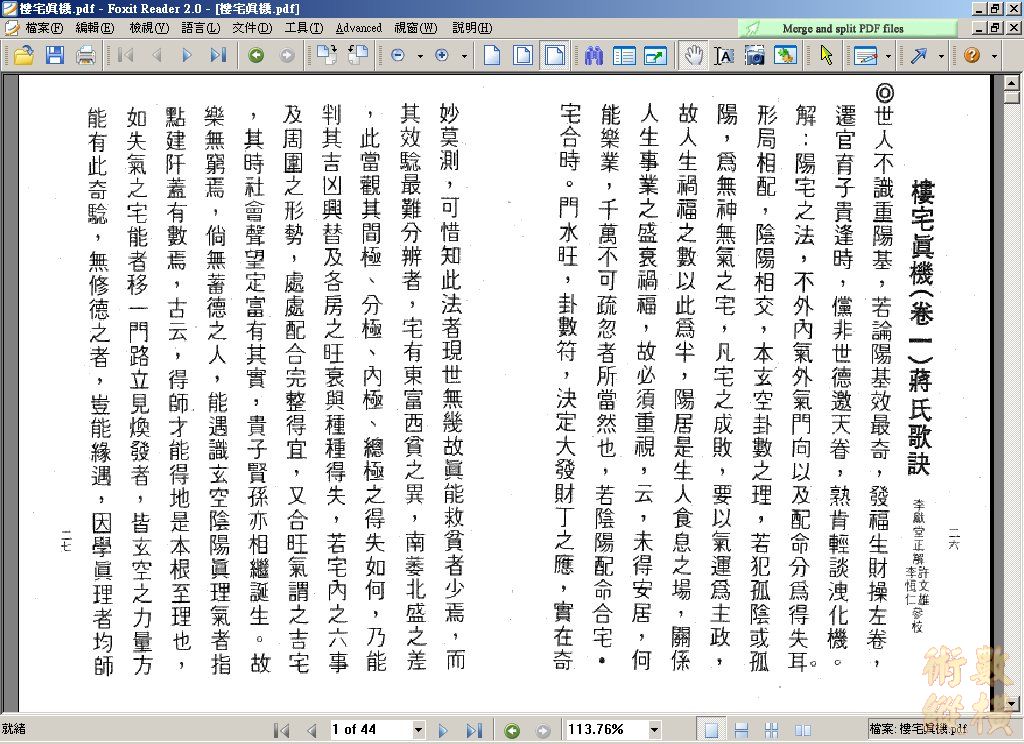Enable single page layout mode

pos(711,730)
